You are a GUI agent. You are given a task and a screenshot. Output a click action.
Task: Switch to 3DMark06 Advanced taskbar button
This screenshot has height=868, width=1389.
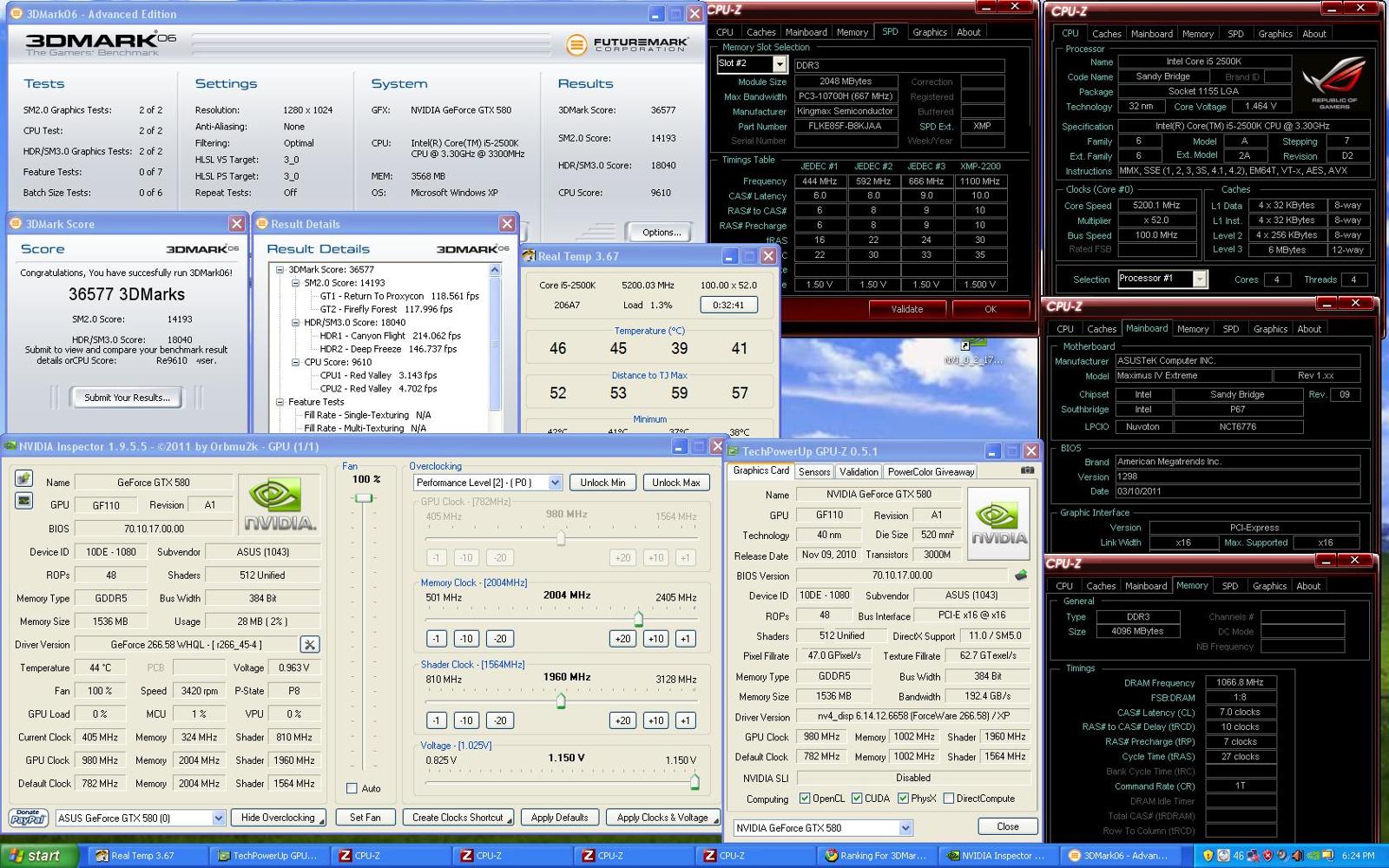click(1121, 856)
